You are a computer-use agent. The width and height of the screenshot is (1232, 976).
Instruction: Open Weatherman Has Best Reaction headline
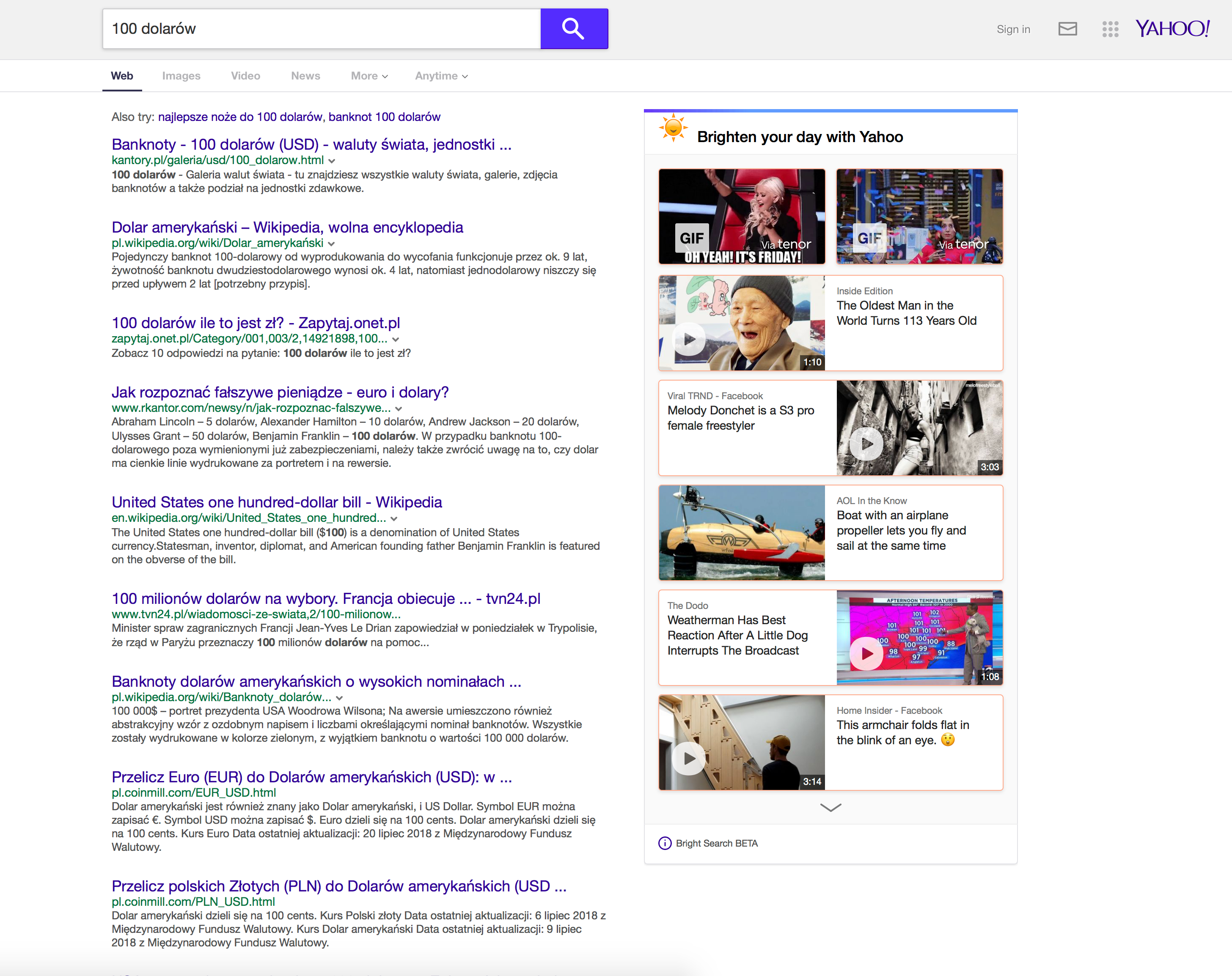(737, 635)
